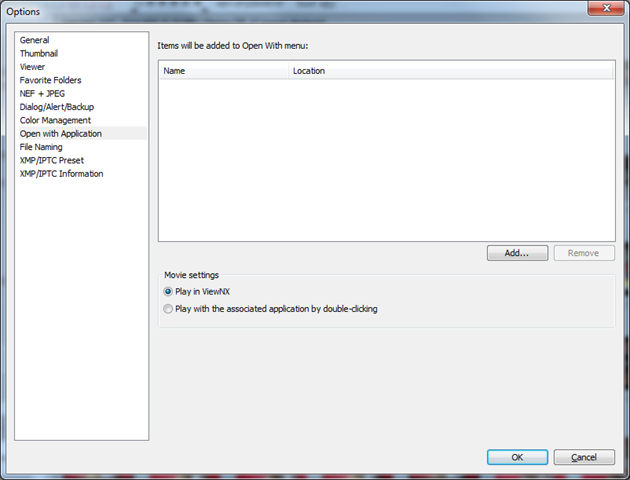
Task: Select the Viewer category
Action: click(x=32, y=67)
